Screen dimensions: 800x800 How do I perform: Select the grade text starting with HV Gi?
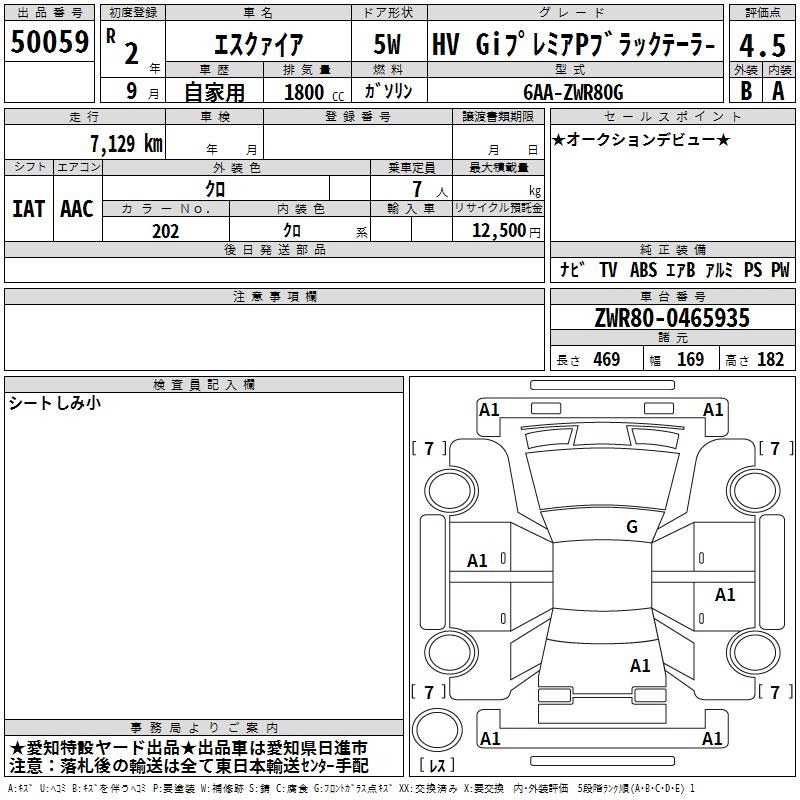(x=573, y=44)
